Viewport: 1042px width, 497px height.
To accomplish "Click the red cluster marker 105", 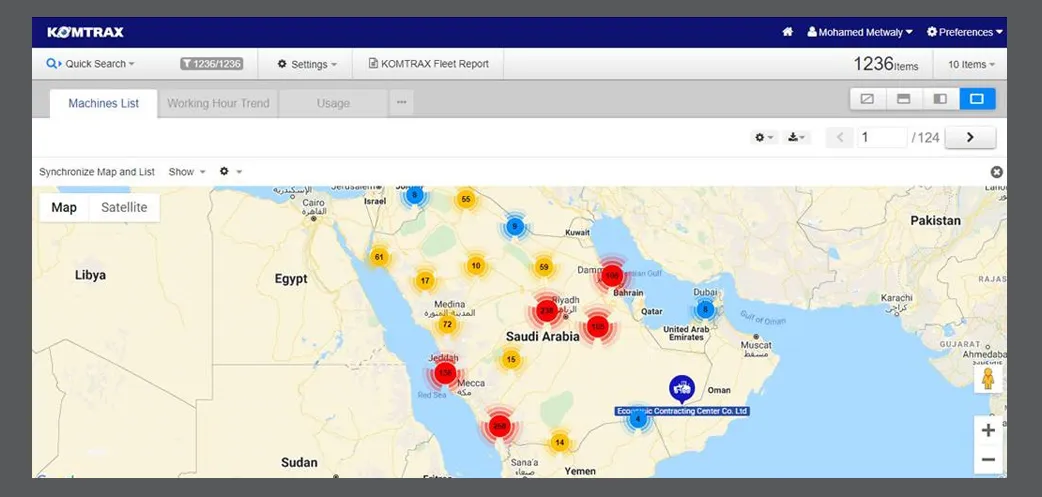I will pyautogui.click(x=597, y=326).
